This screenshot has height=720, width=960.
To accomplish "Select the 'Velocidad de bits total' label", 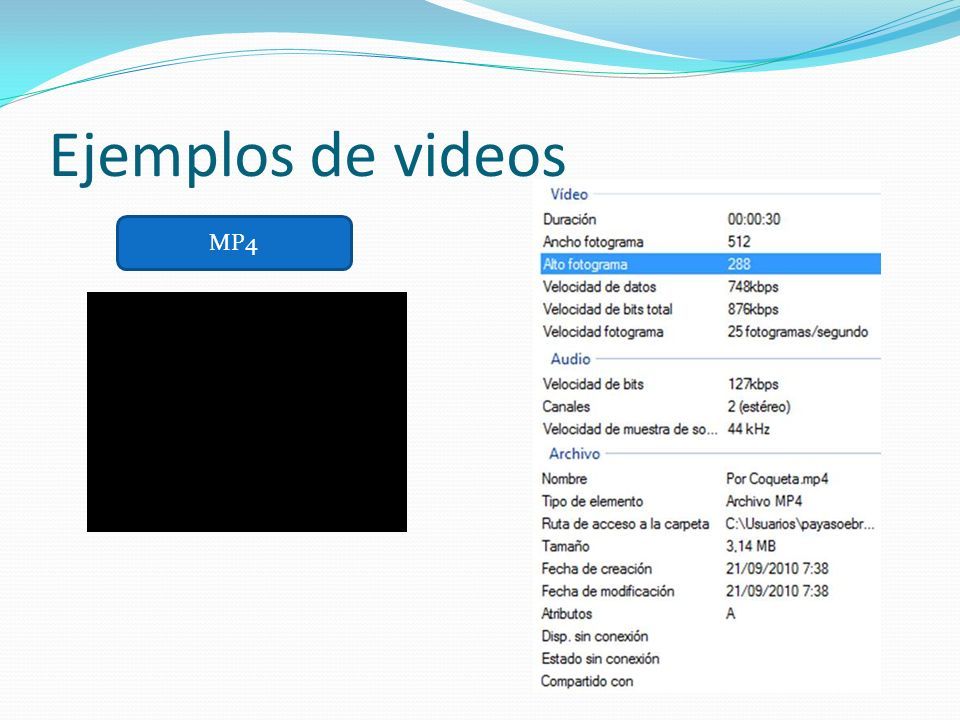I will point(607,309).
